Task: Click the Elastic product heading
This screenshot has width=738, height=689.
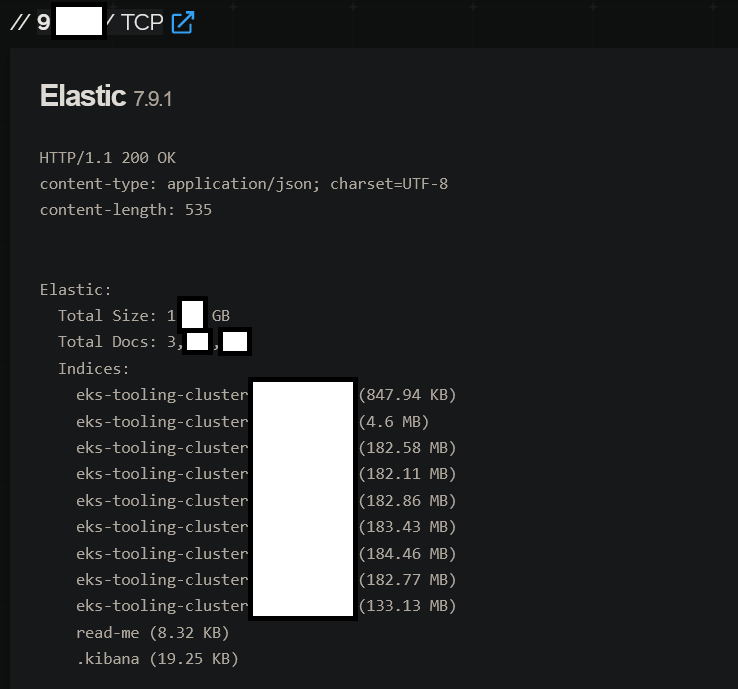Action: click(x=83, y=96)
